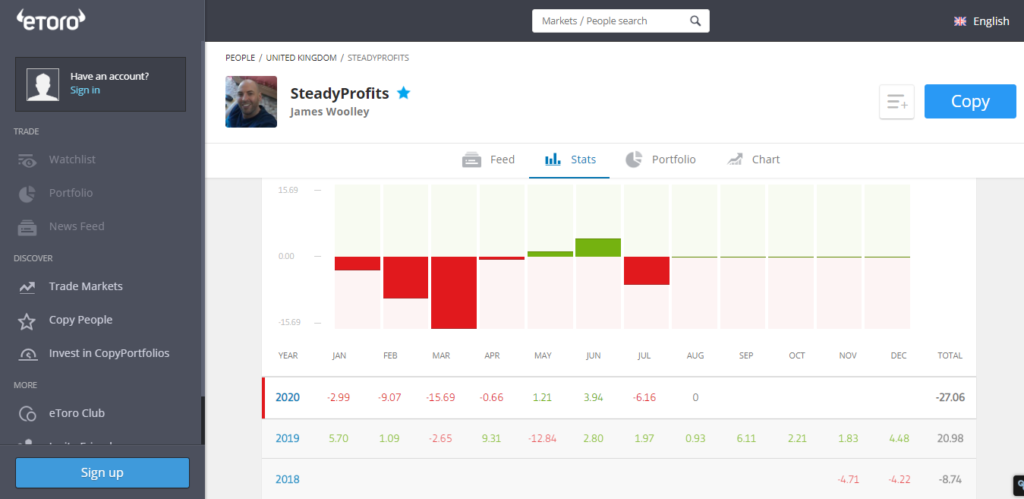Click the UNITED KINGDOM breadcrumb link
The height and width of the screenshot is (499, 1024).
point(301,58)
